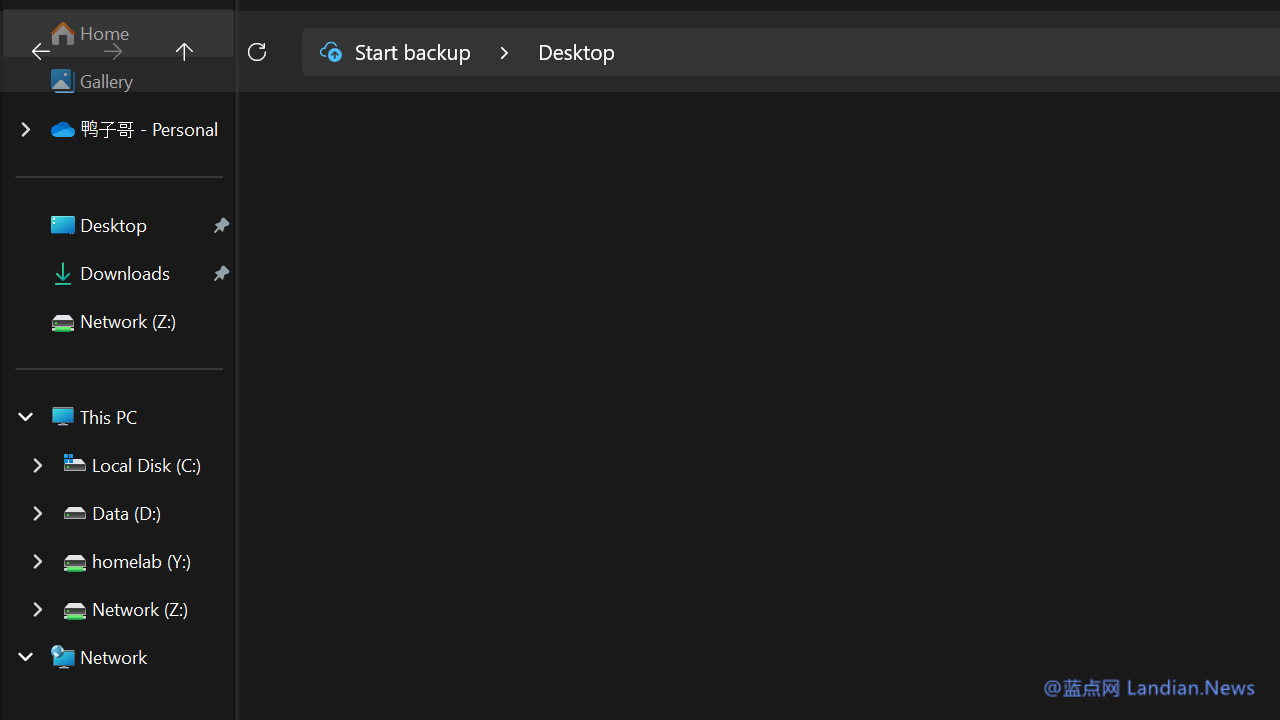
Task: Click the Start backup breadcrumb text
Action: click(412, 52)
